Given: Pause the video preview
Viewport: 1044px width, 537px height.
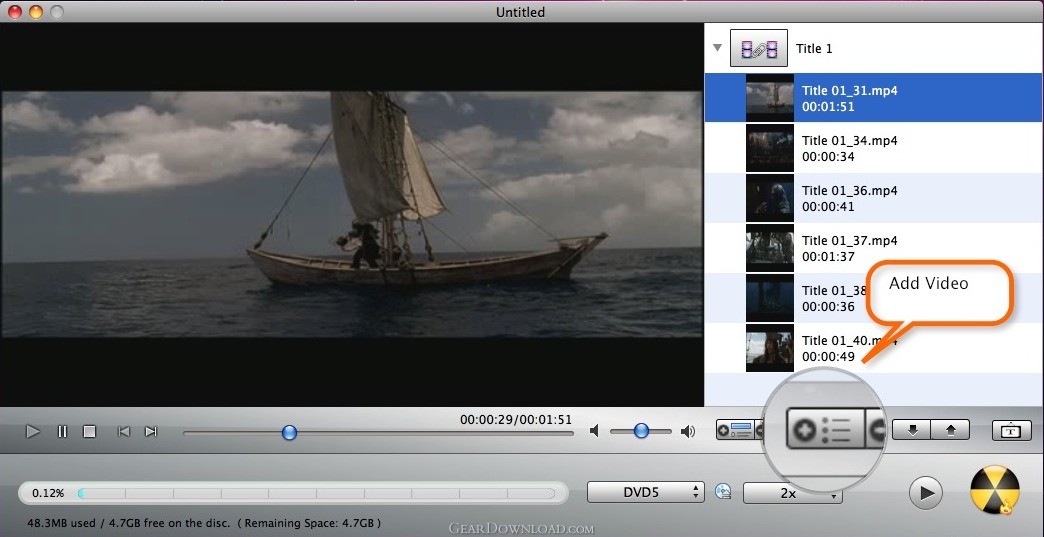Looking at the screenshot, I should pyautogui.click(x=62, y=432).
